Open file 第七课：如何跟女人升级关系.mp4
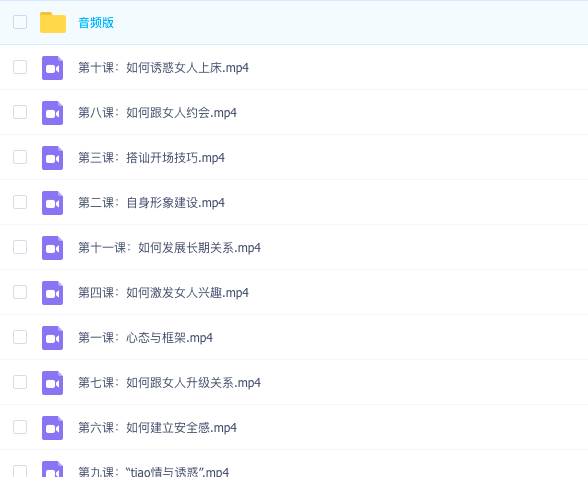The width and height of the screenshot is (588, 477). [x=170, y=383]
